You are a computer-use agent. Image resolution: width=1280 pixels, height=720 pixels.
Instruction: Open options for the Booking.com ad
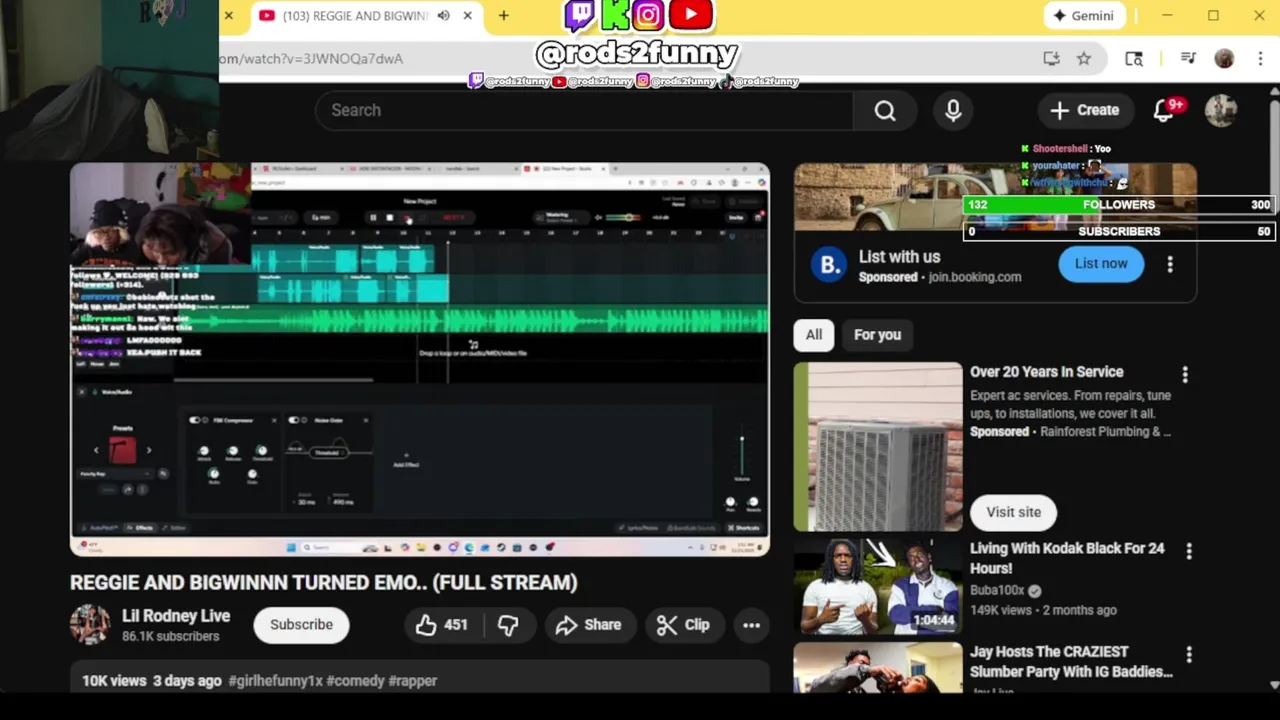1170,264
